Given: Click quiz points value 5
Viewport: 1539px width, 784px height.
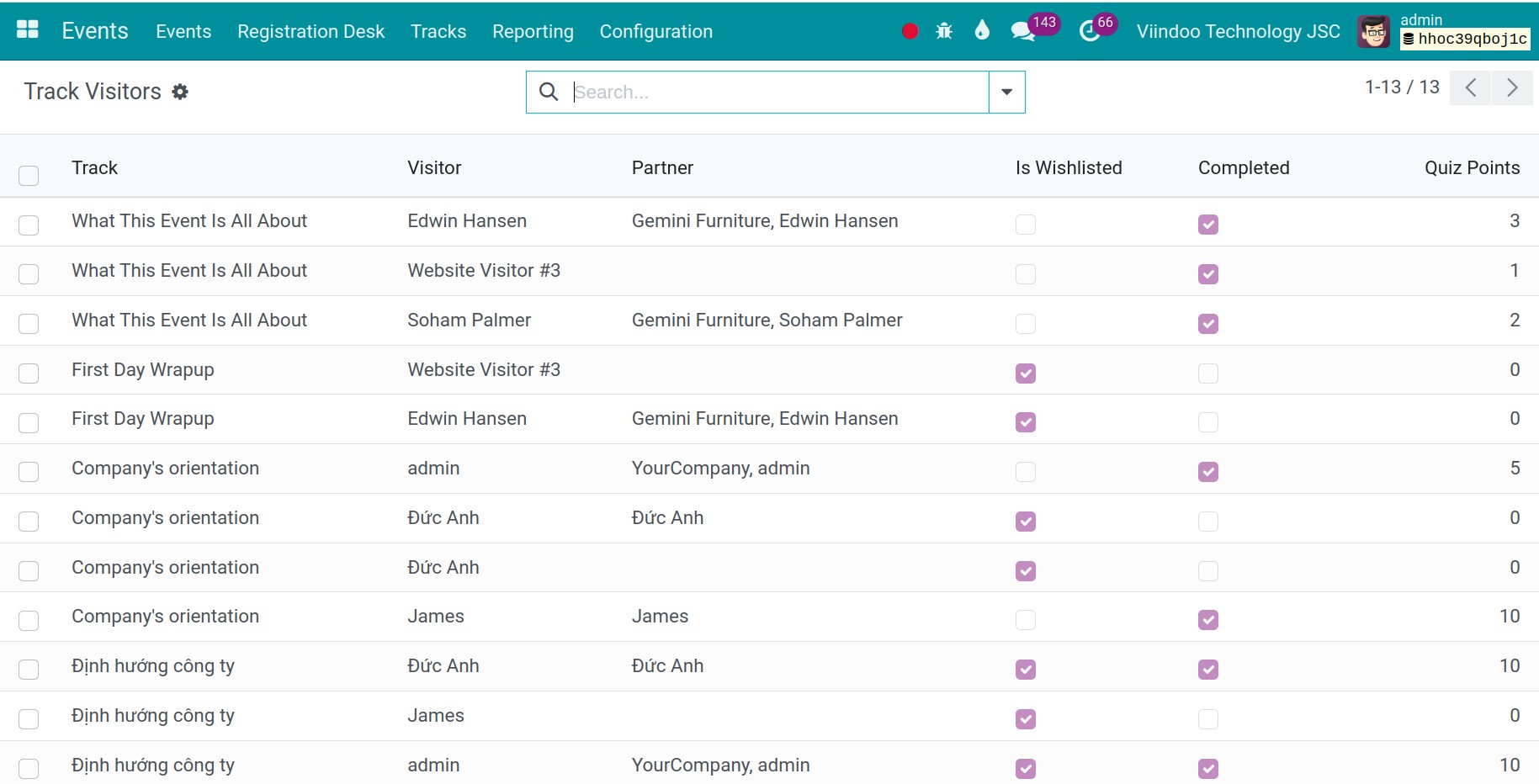Looking at the screenshot, I should [x=1515, y=468].
